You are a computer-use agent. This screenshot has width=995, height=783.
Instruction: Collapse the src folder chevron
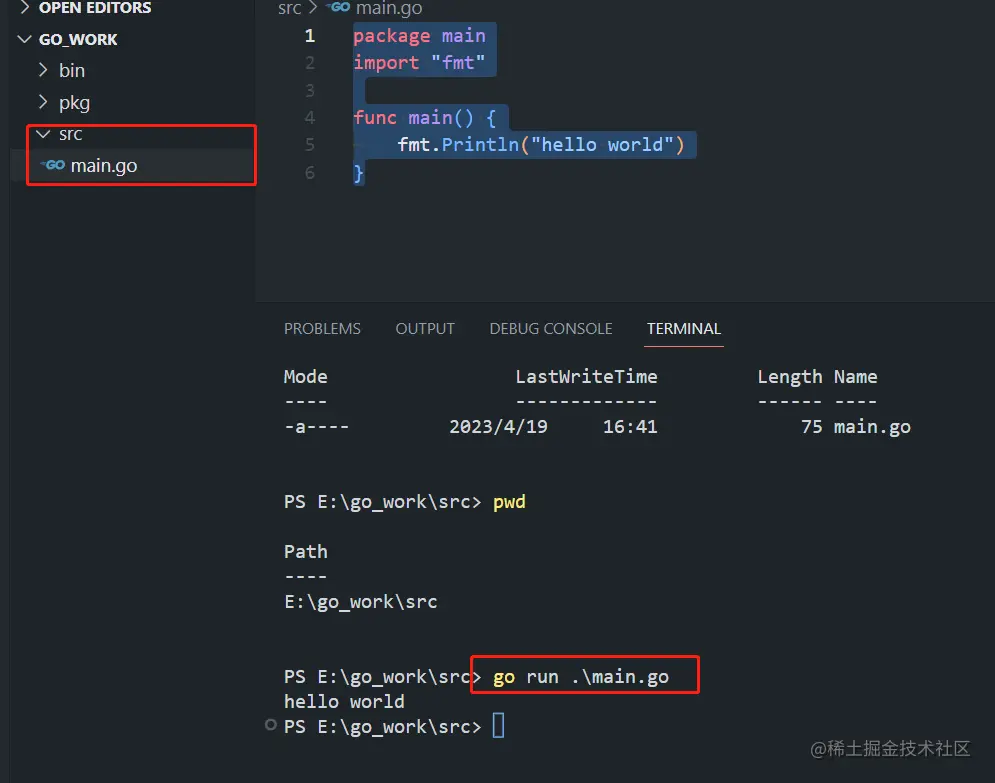43,134
